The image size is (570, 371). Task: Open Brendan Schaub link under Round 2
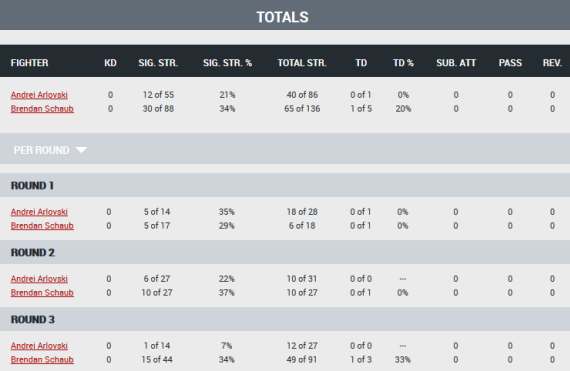click(42, 293)
